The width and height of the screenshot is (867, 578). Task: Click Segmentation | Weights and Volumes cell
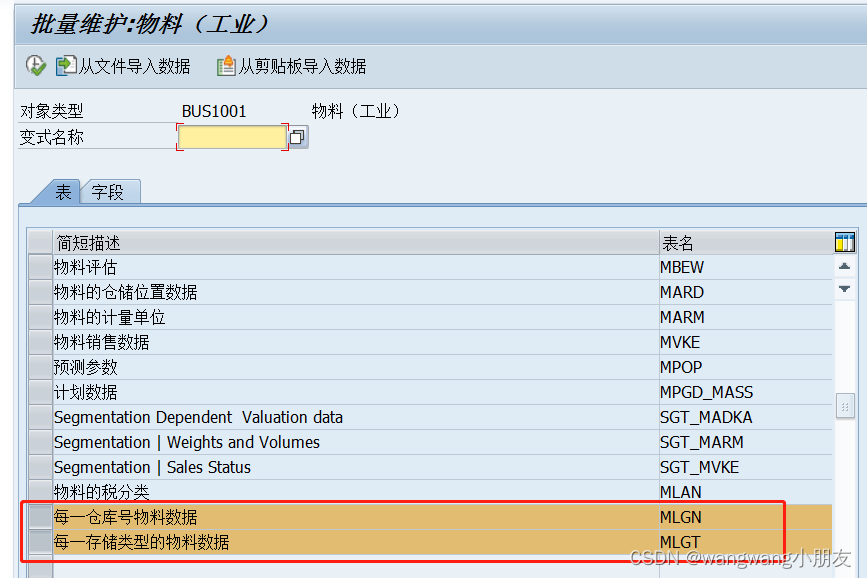pyautogui.click(x=356, y=442)
